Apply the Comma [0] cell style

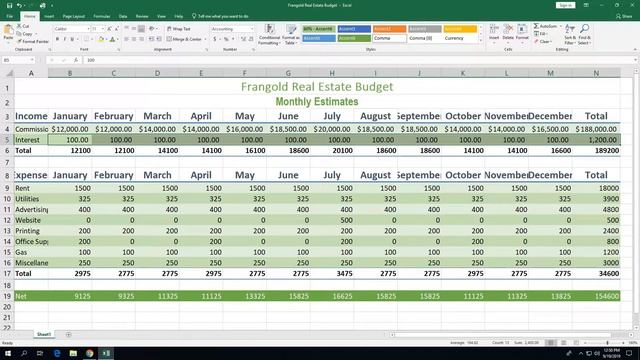click(x=425, y=38)
